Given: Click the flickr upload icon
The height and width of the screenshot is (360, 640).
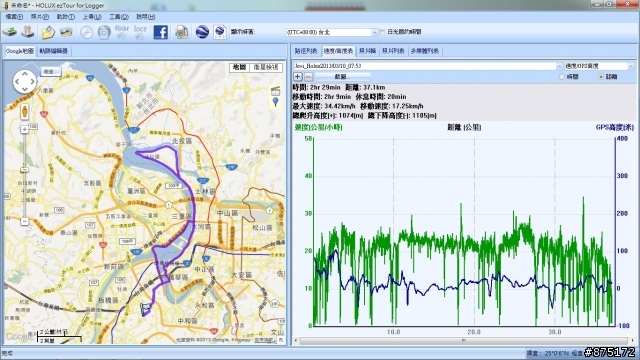Looking at the screenshot, I should [x=122, y=32].
